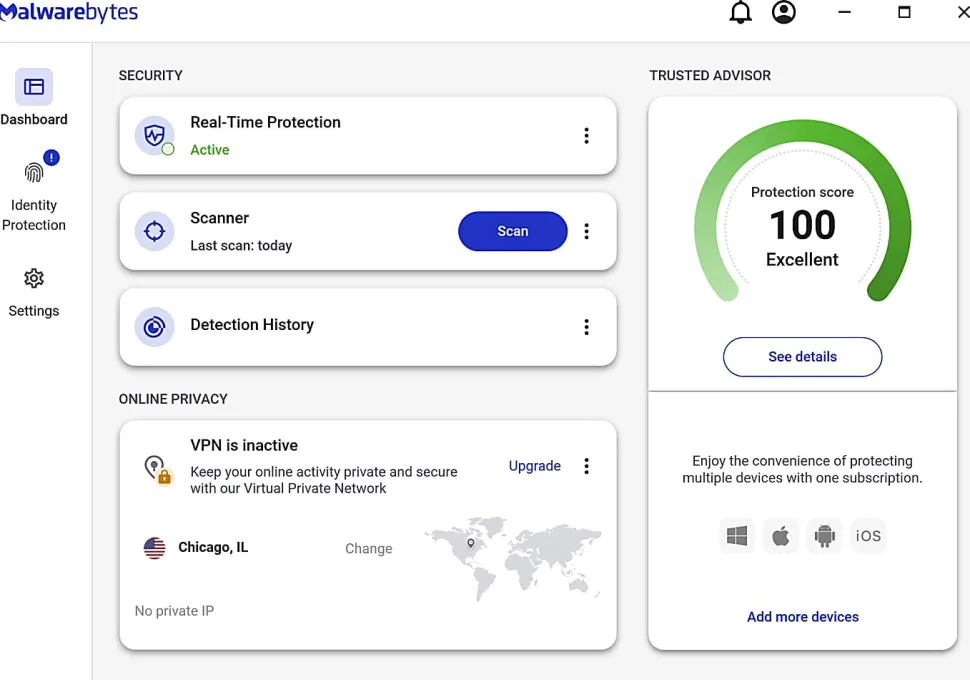Click 'VPN is inactive' heading
The width and height of the screenshot is (970, 680).
pos(244,445)
